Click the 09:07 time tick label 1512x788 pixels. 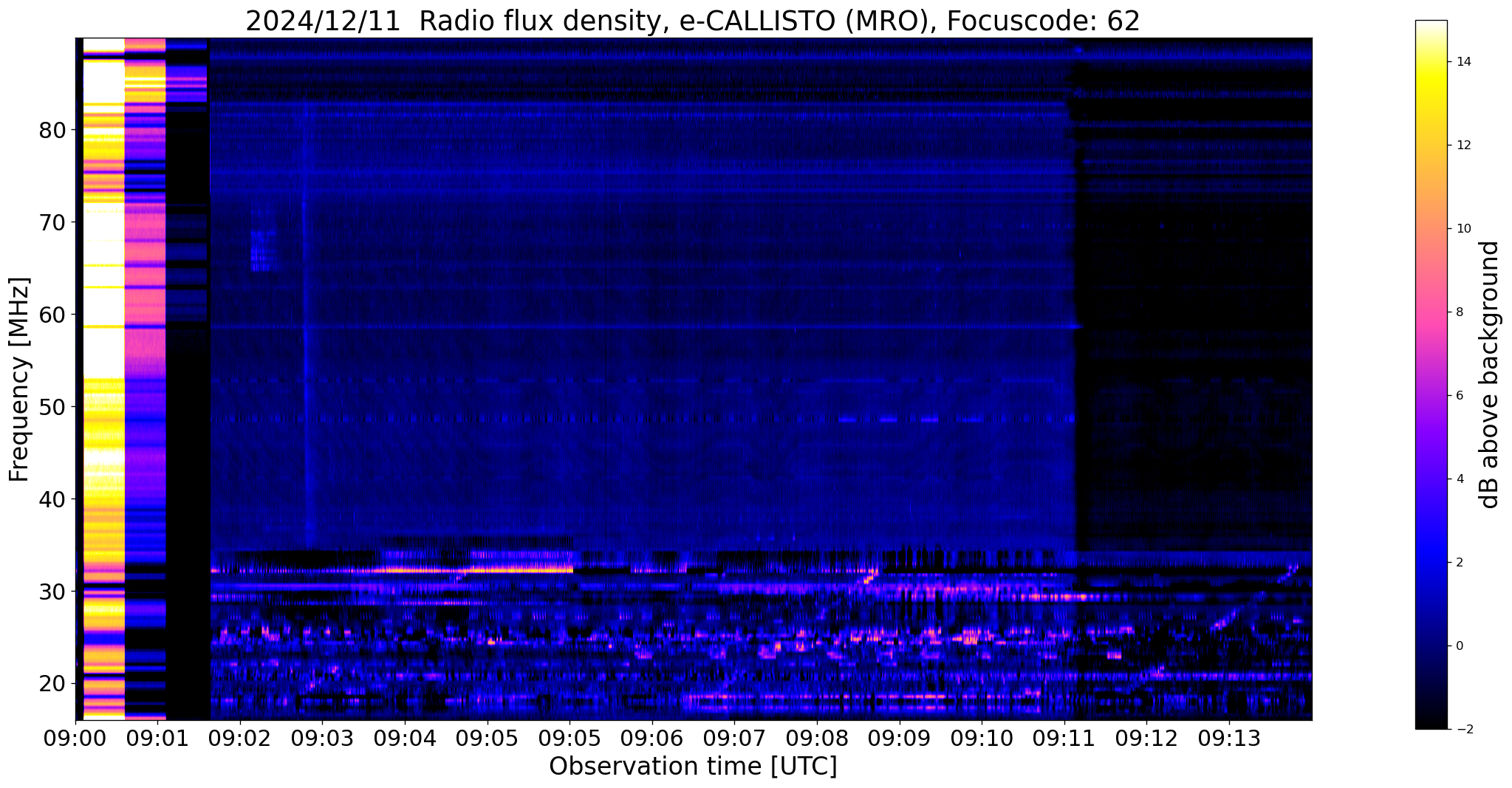click(734, 738)
